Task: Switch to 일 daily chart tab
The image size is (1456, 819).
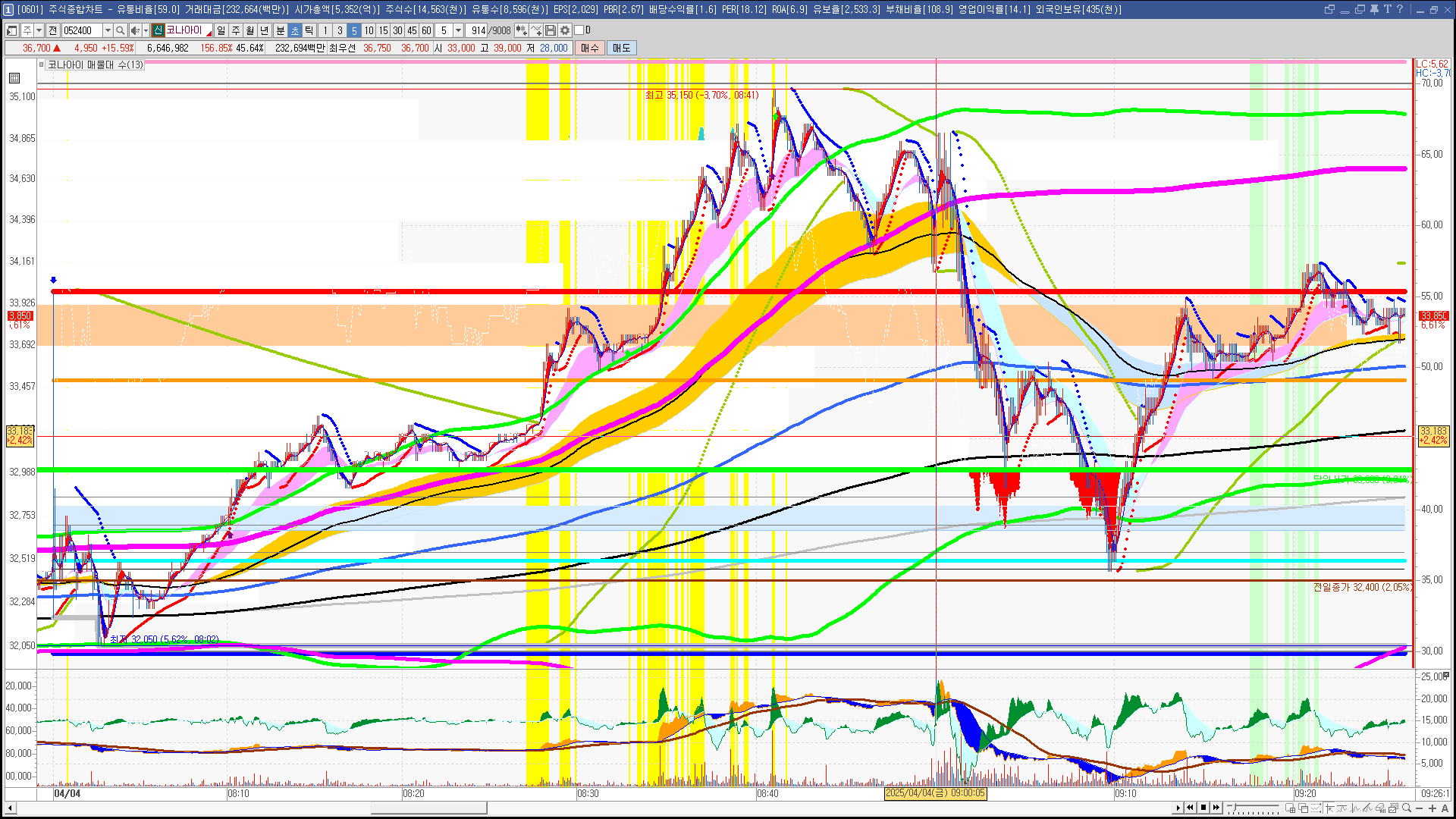Action: pyautogui.click(x=221, y=30)
